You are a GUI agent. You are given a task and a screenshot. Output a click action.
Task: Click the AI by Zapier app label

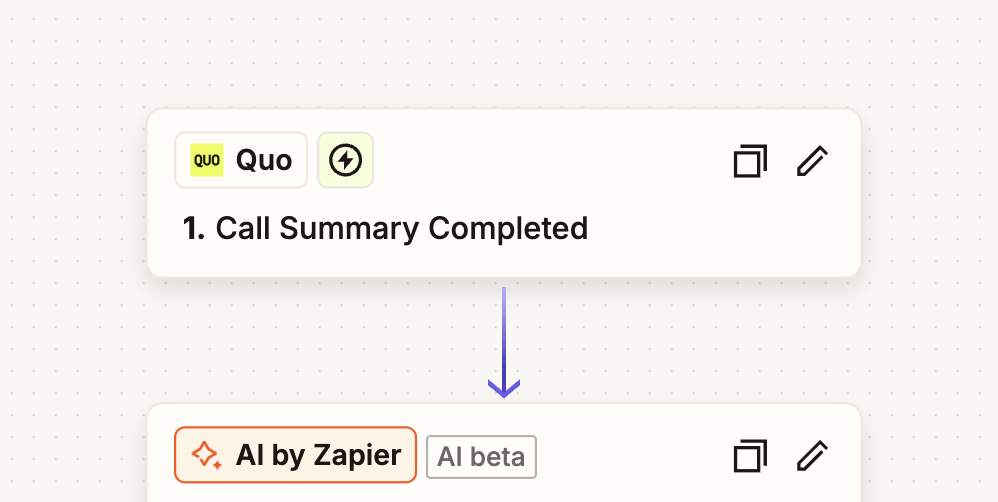click(x=318, y=456)
